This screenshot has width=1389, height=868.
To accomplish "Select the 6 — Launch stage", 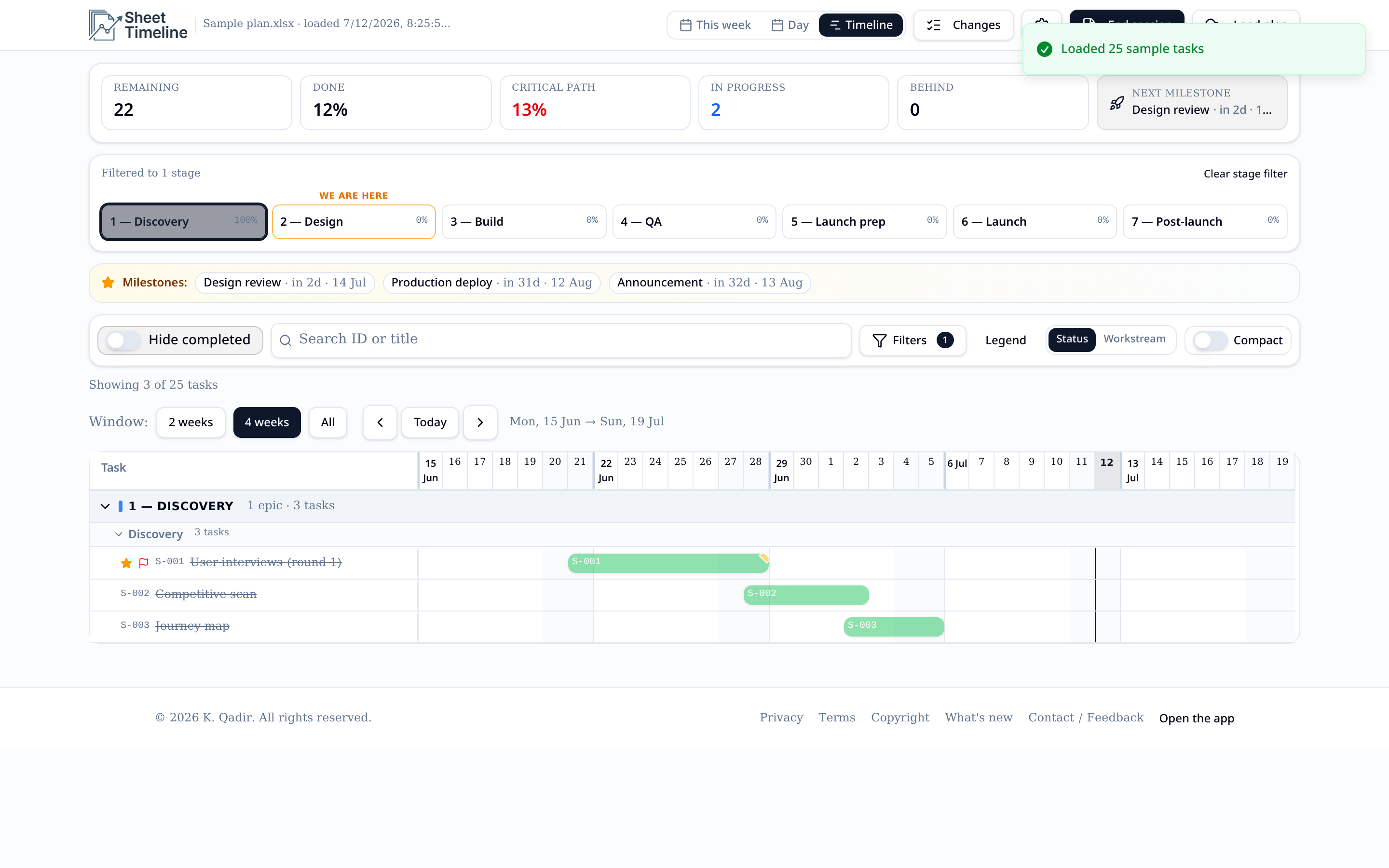I will coord(1035,222).
